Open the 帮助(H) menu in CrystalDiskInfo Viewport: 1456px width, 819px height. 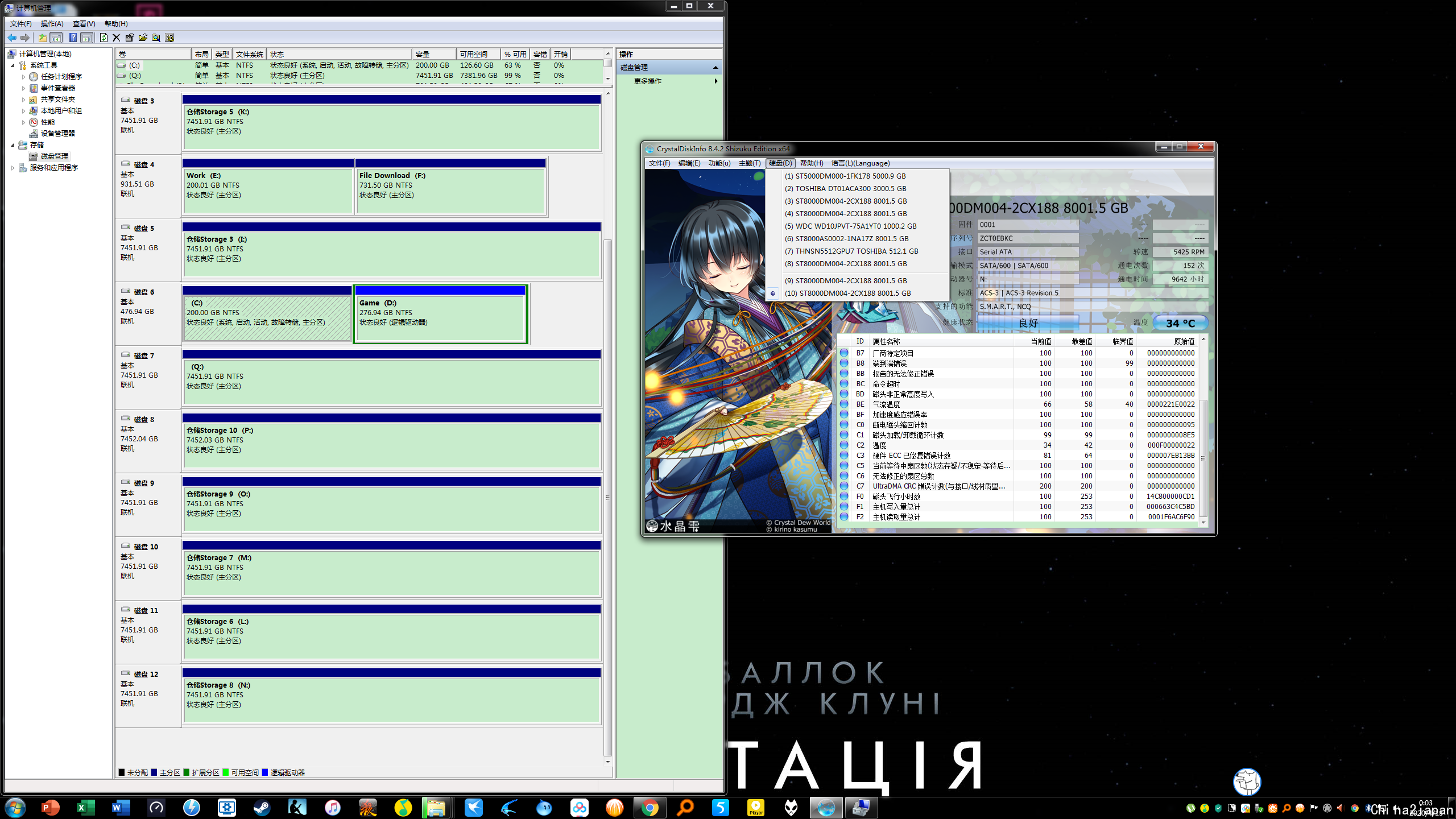[812, 163]
